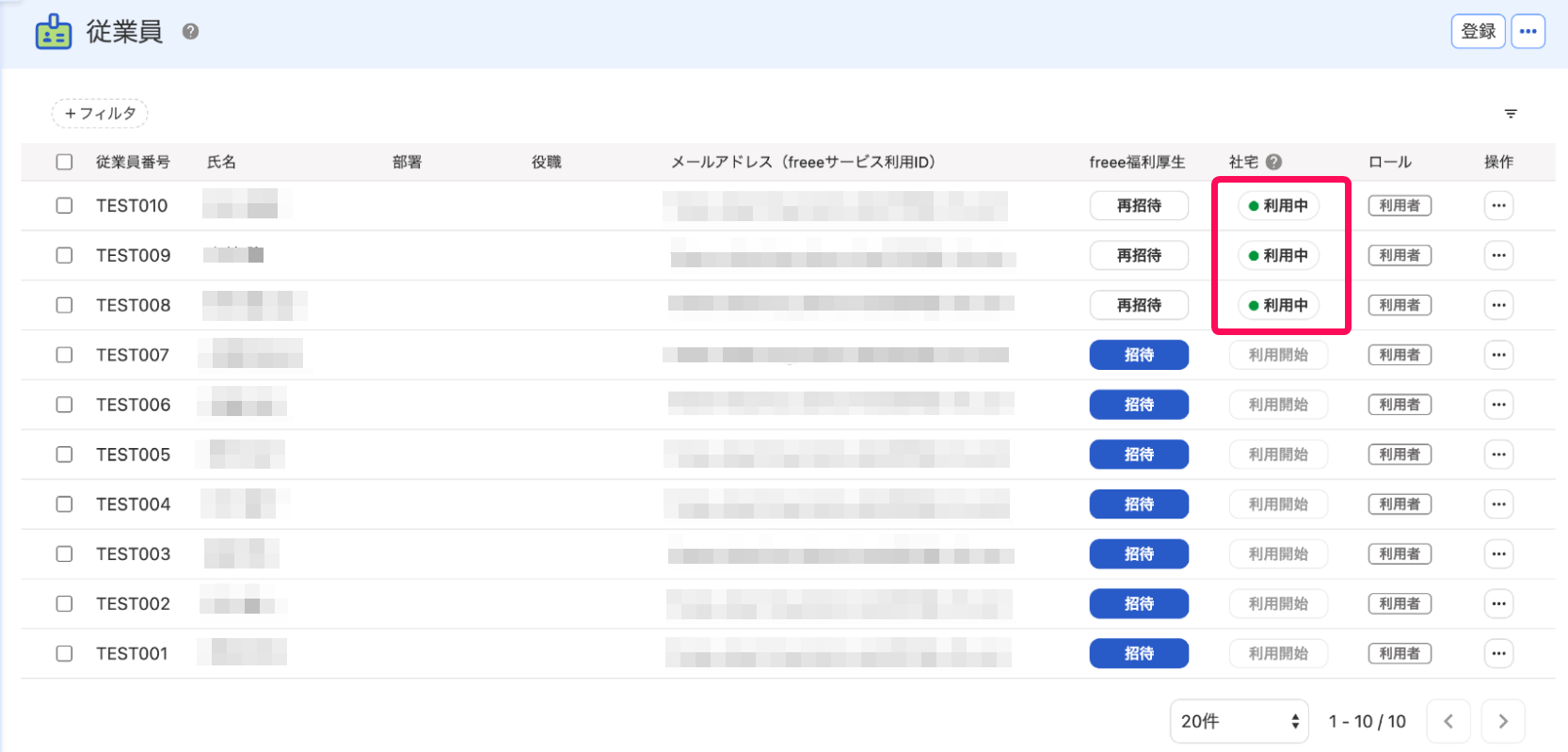The height and width of the screenshot is (752, 1568).
Task: Click the filter-lines icon above the table
Action: 1511,114
